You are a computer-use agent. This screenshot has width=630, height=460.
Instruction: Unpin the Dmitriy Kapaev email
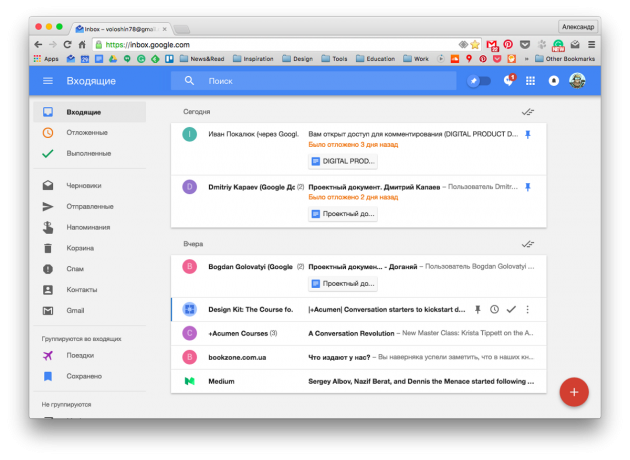point(528,187)
